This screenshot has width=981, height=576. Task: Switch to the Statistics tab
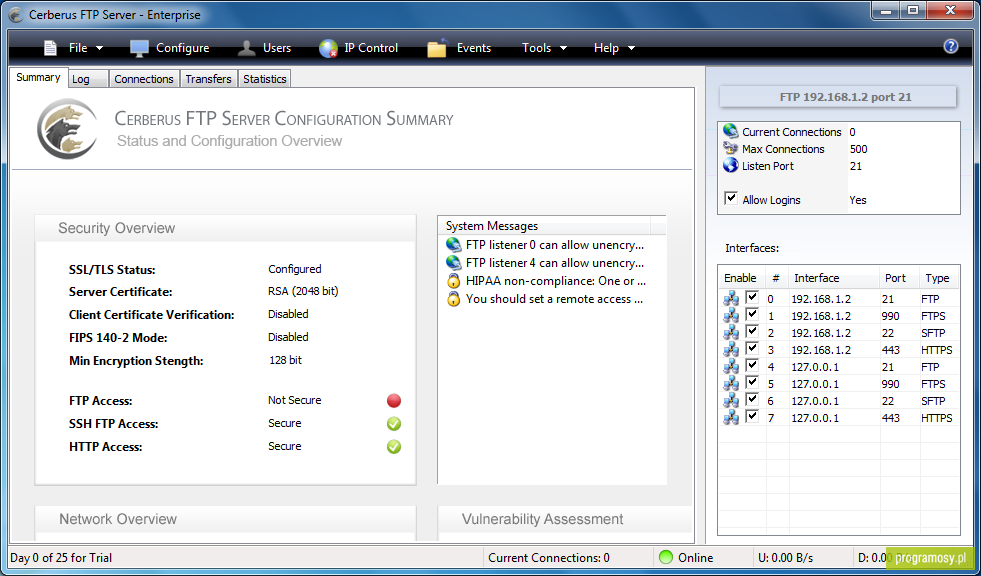pyautogui.click(x=265, y=79)
